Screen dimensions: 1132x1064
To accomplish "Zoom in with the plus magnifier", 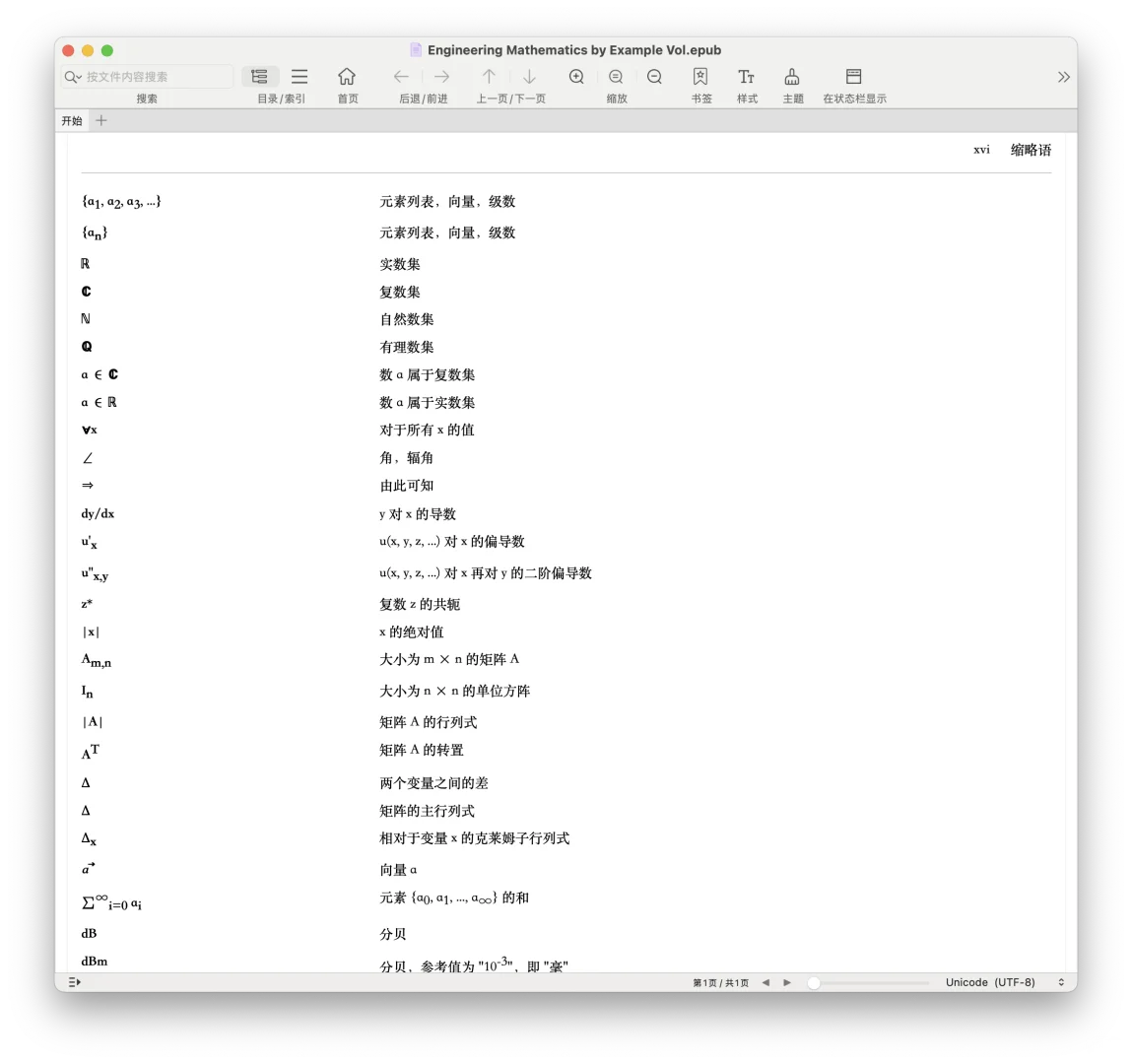I will click(x=576, y=77).
